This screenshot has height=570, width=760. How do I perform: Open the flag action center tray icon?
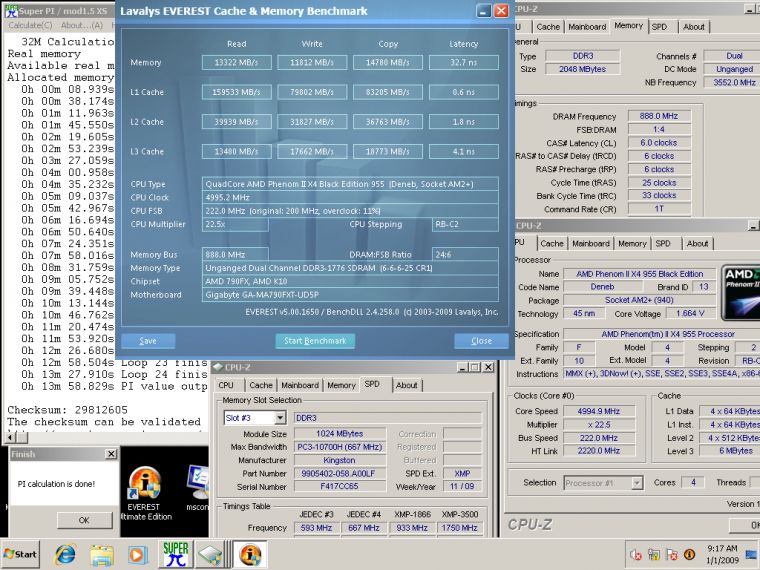[671, 554]
